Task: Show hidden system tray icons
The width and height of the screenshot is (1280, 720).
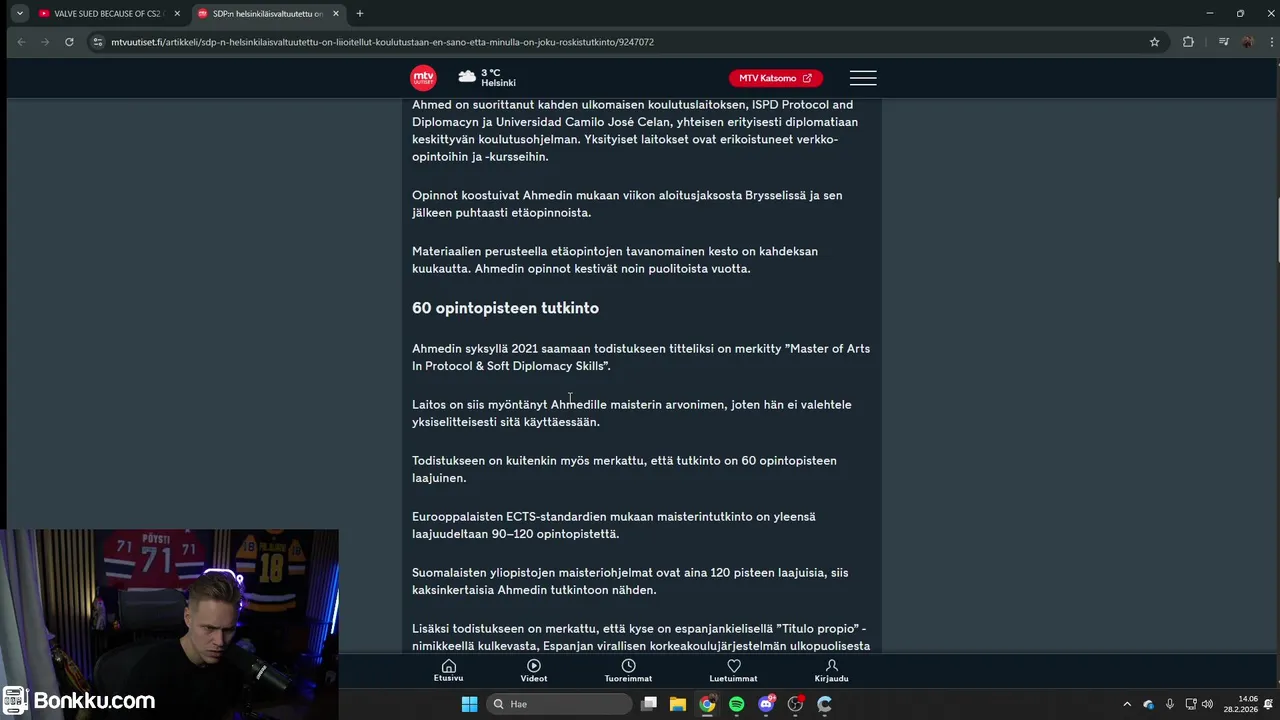Action: [1127, 704]
